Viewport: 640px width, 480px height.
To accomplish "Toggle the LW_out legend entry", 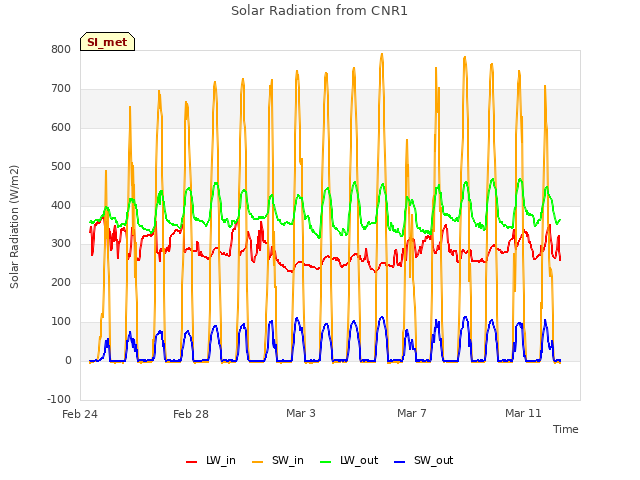I will click(349, 460).
